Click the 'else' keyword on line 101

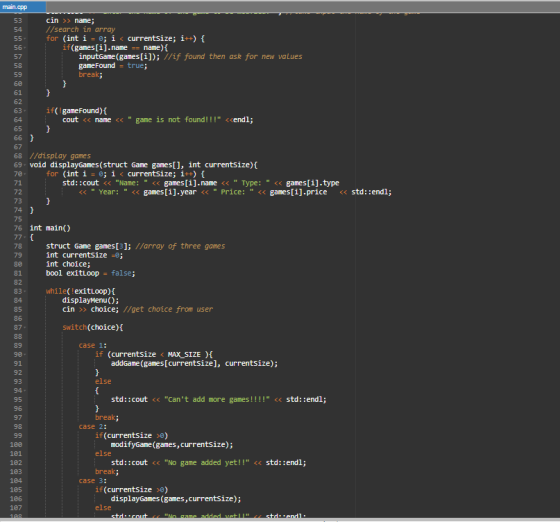click(103, 454)
